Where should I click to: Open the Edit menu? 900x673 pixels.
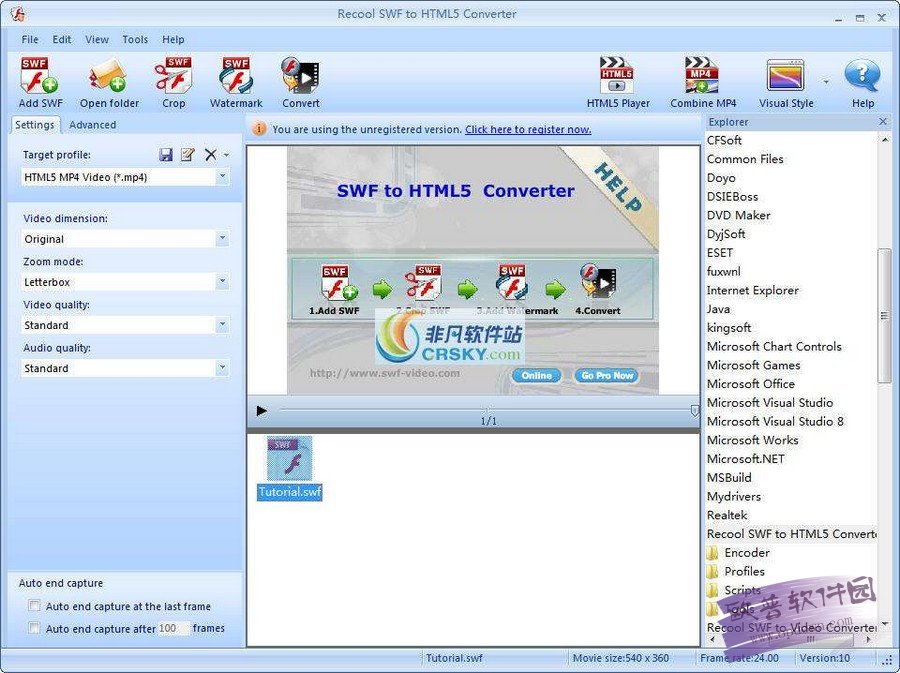pos(61,40)
